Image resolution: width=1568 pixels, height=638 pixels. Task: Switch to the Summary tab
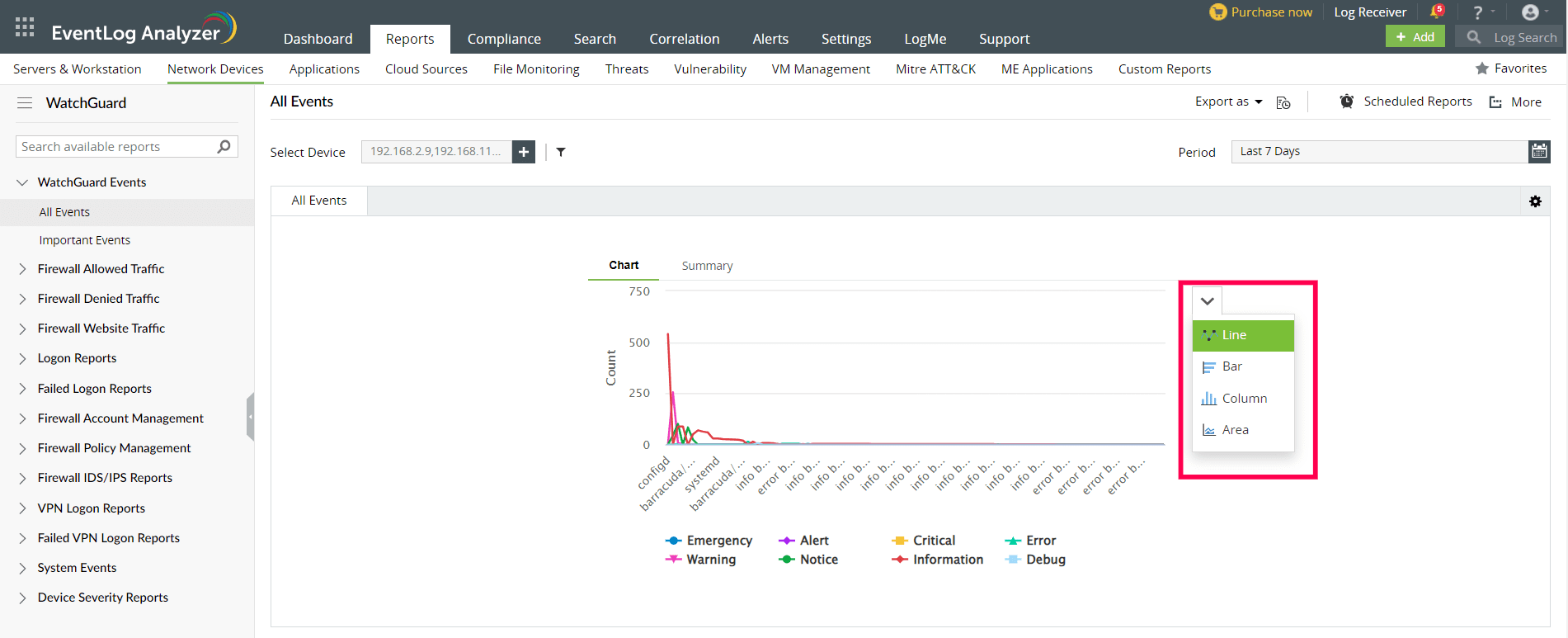[x=707, y=266]
